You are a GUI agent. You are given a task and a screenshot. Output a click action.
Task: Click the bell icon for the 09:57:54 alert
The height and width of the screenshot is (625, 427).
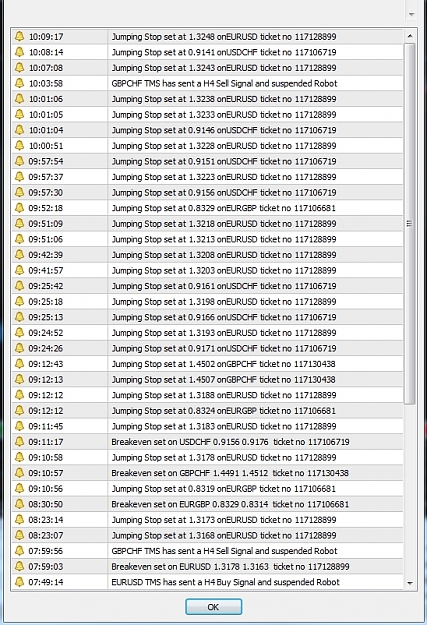pos(19,161)
